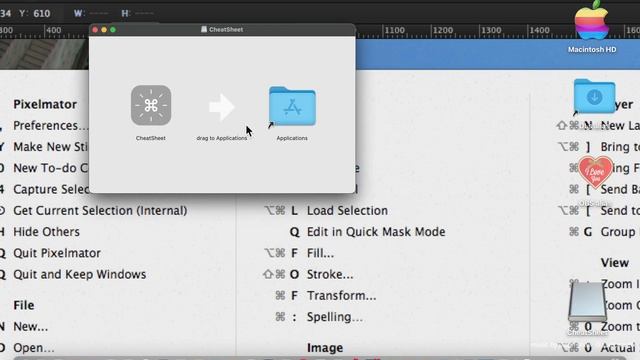This screenshot has width=640, height=360.
Task: Choose Edit in Quick Mask Mode
Action: (x=376, y=232)
